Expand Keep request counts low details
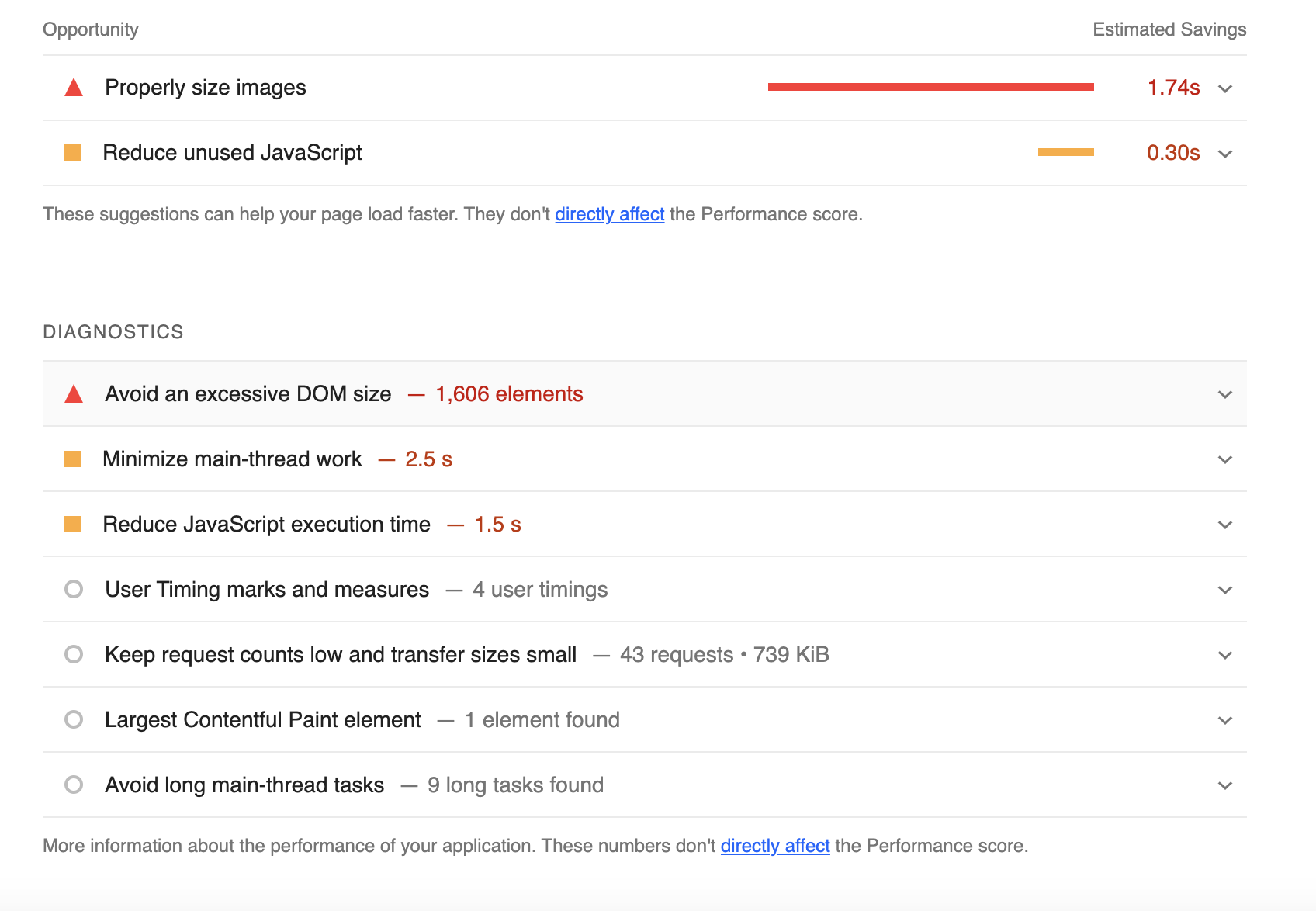The width and height of the screenshot is (1316, 911). pos(1224,654)
